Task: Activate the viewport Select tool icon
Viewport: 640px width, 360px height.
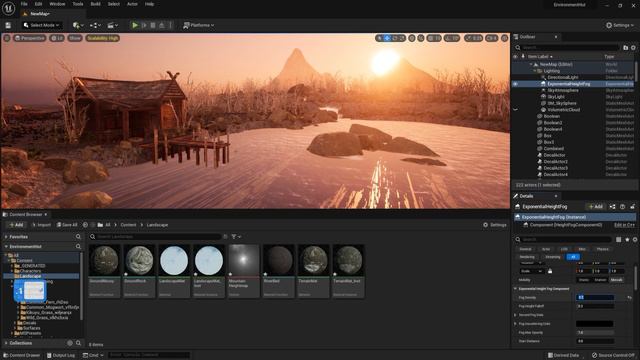Action: 380,38
